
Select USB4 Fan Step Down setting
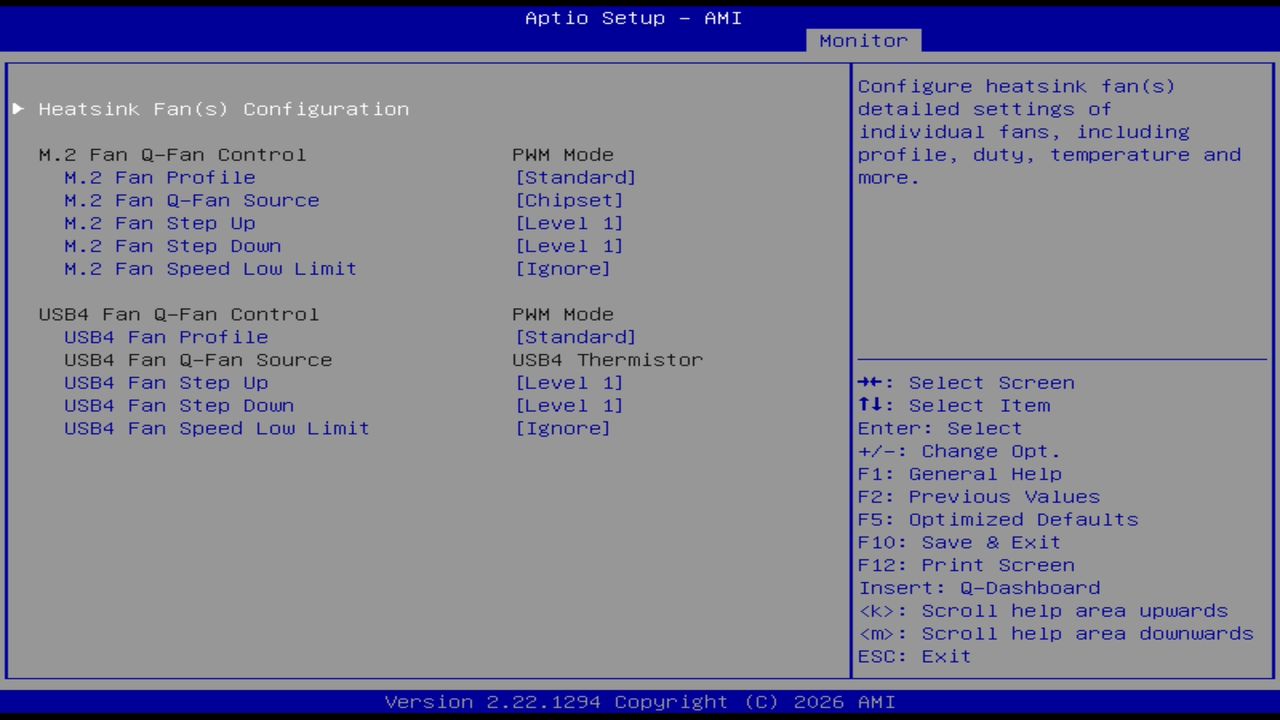[570, 405]
